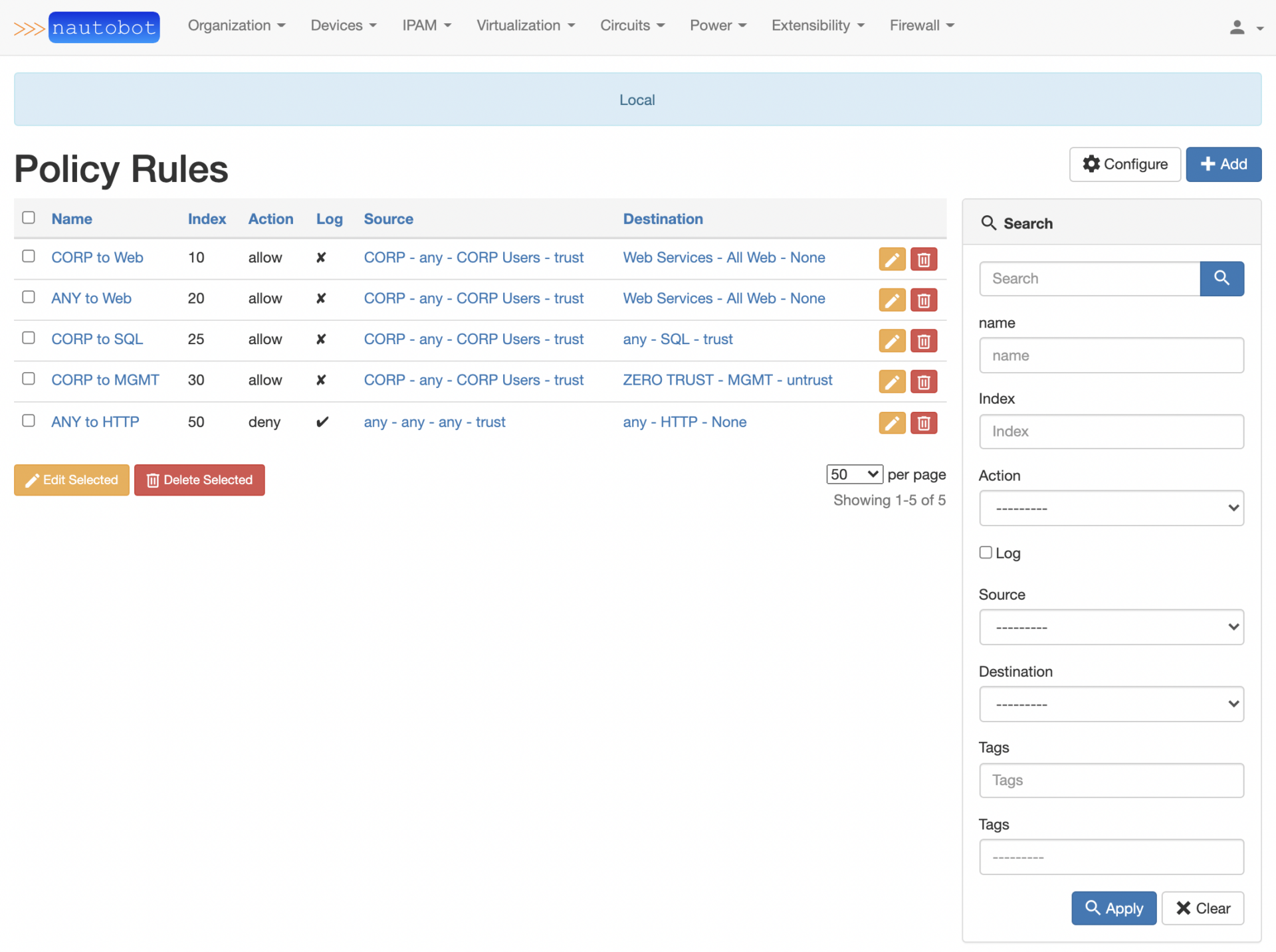
Task: Check the ANY to Web row checkbox
Action: click(x=29, y=297)
